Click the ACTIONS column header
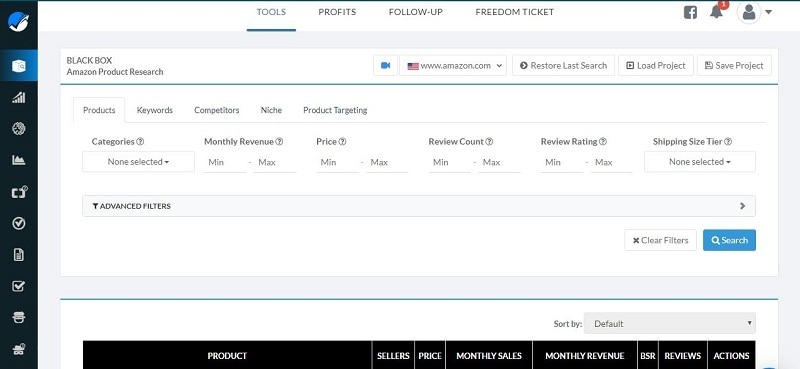The image size is (800, 369). click(732, 356)
